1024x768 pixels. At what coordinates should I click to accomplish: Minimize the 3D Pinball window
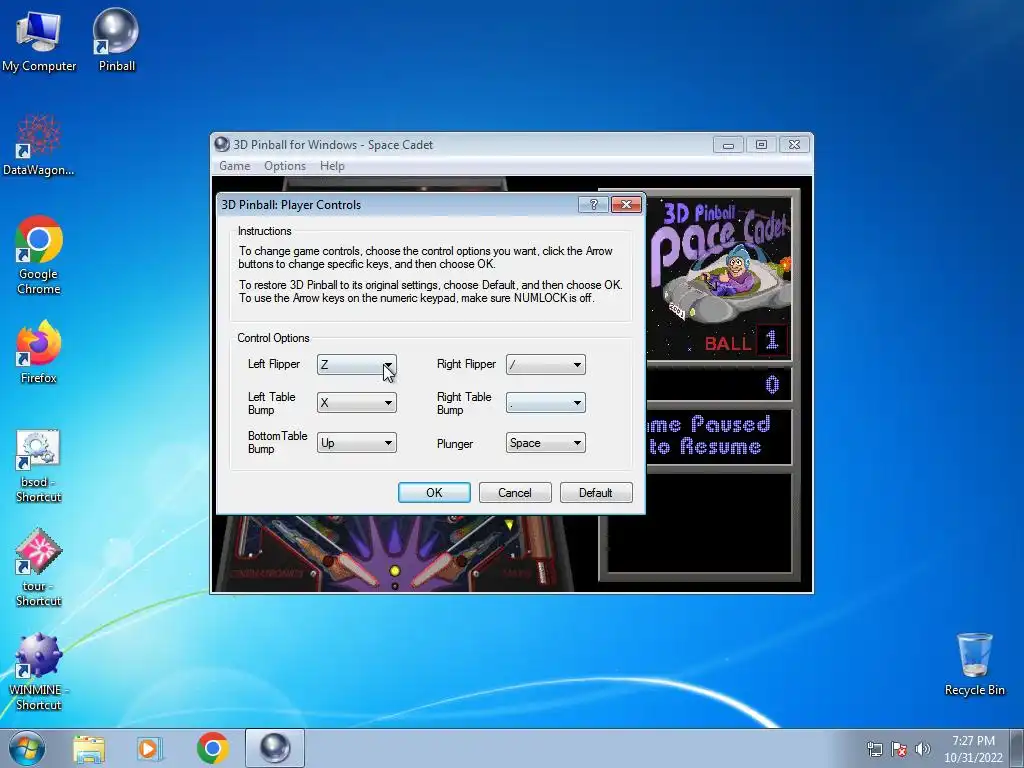(728, 144)
